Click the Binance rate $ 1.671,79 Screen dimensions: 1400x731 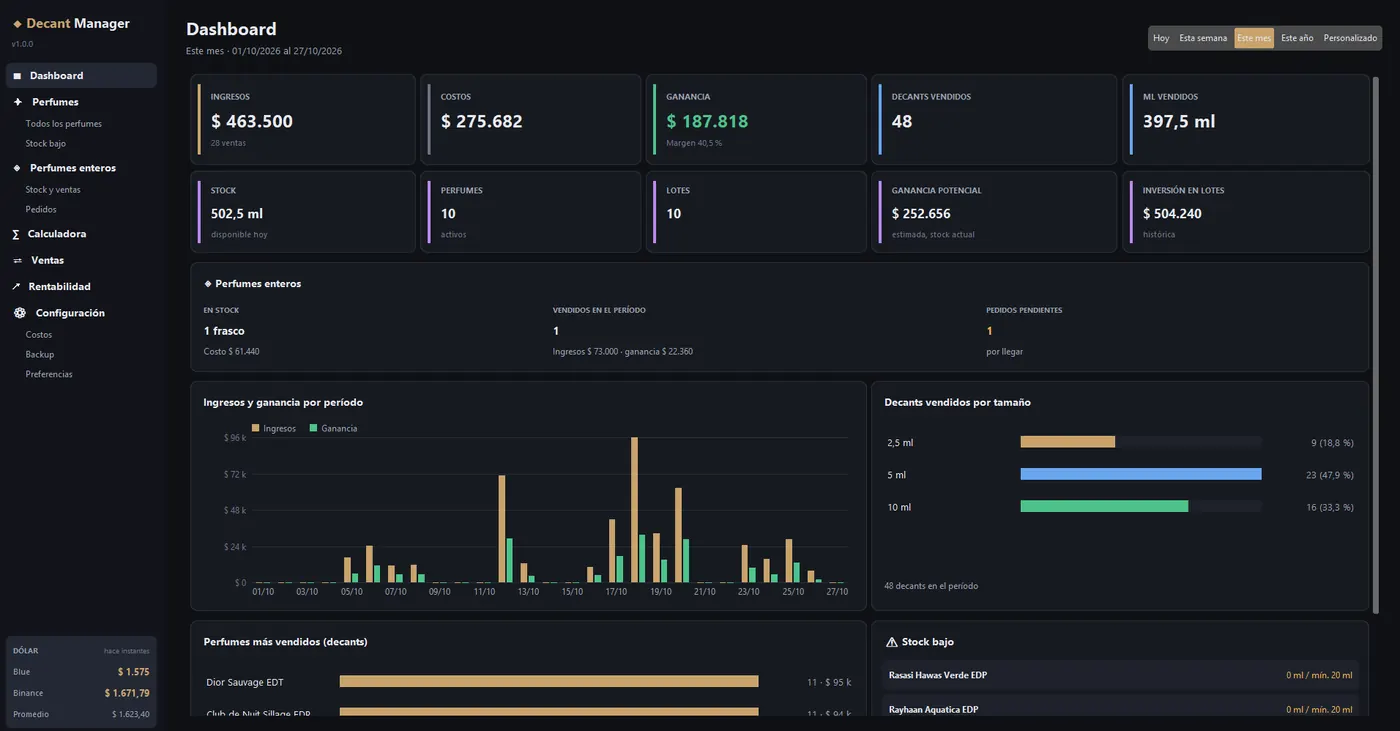click(x=127, y=693)
